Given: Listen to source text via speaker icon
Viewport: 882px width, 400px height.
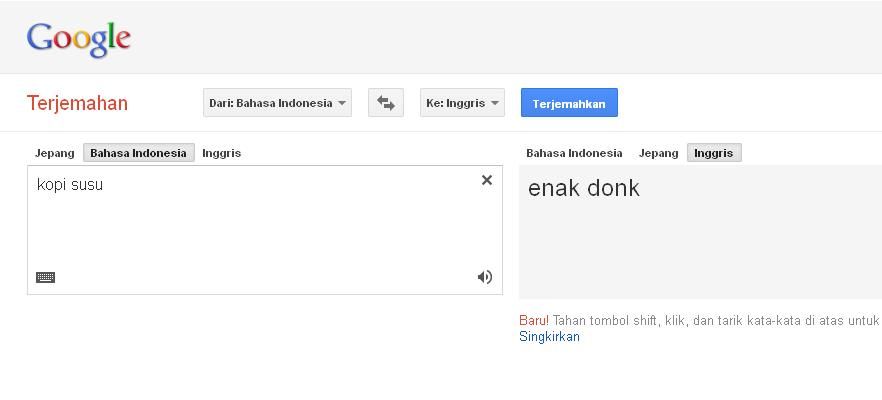Looking at the screenshot, I should pos(485,277).
